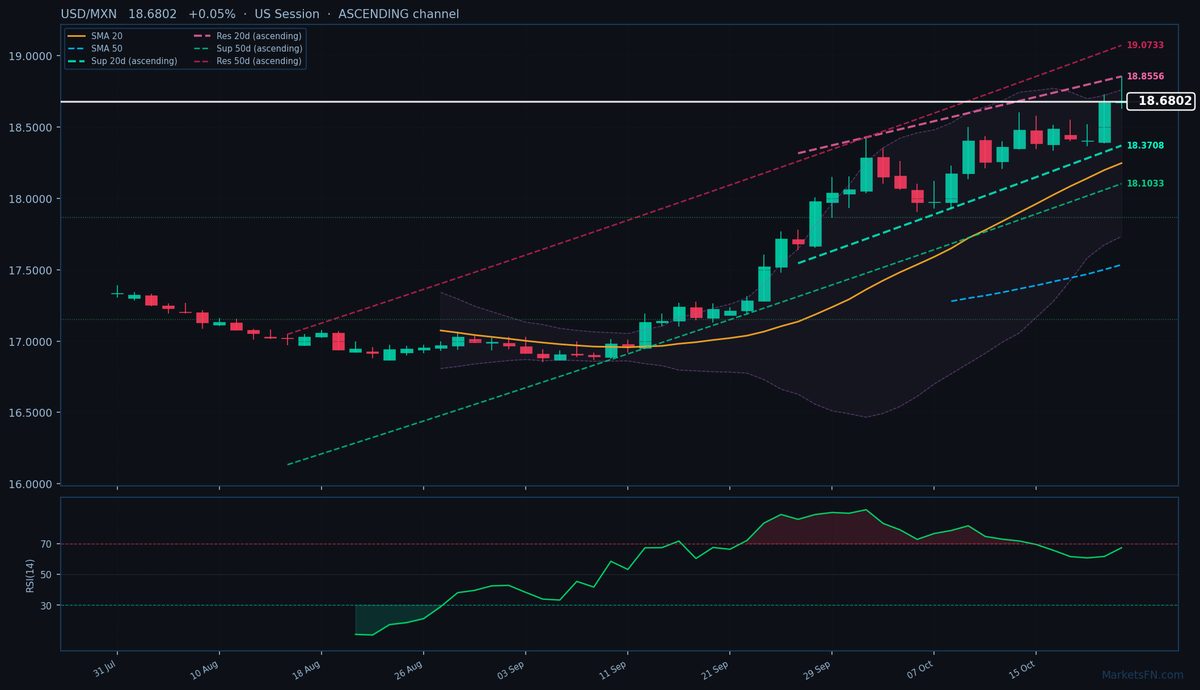Image resolution: width=1200 pixels, height=690 pixels.
Task: Click the 18.5000 y-axis tick label
Action: click(32, 128)
